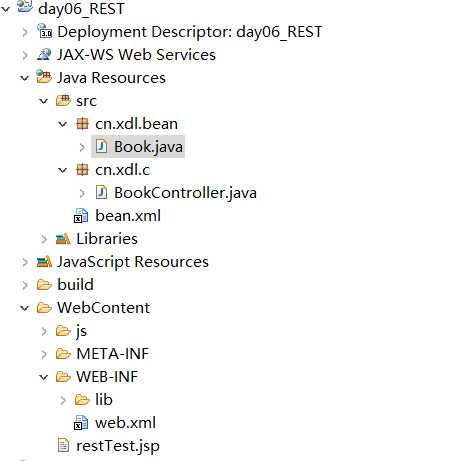Click the restTest.jsp file icon
Screen dimensions: 464x461
pos(63,445)
